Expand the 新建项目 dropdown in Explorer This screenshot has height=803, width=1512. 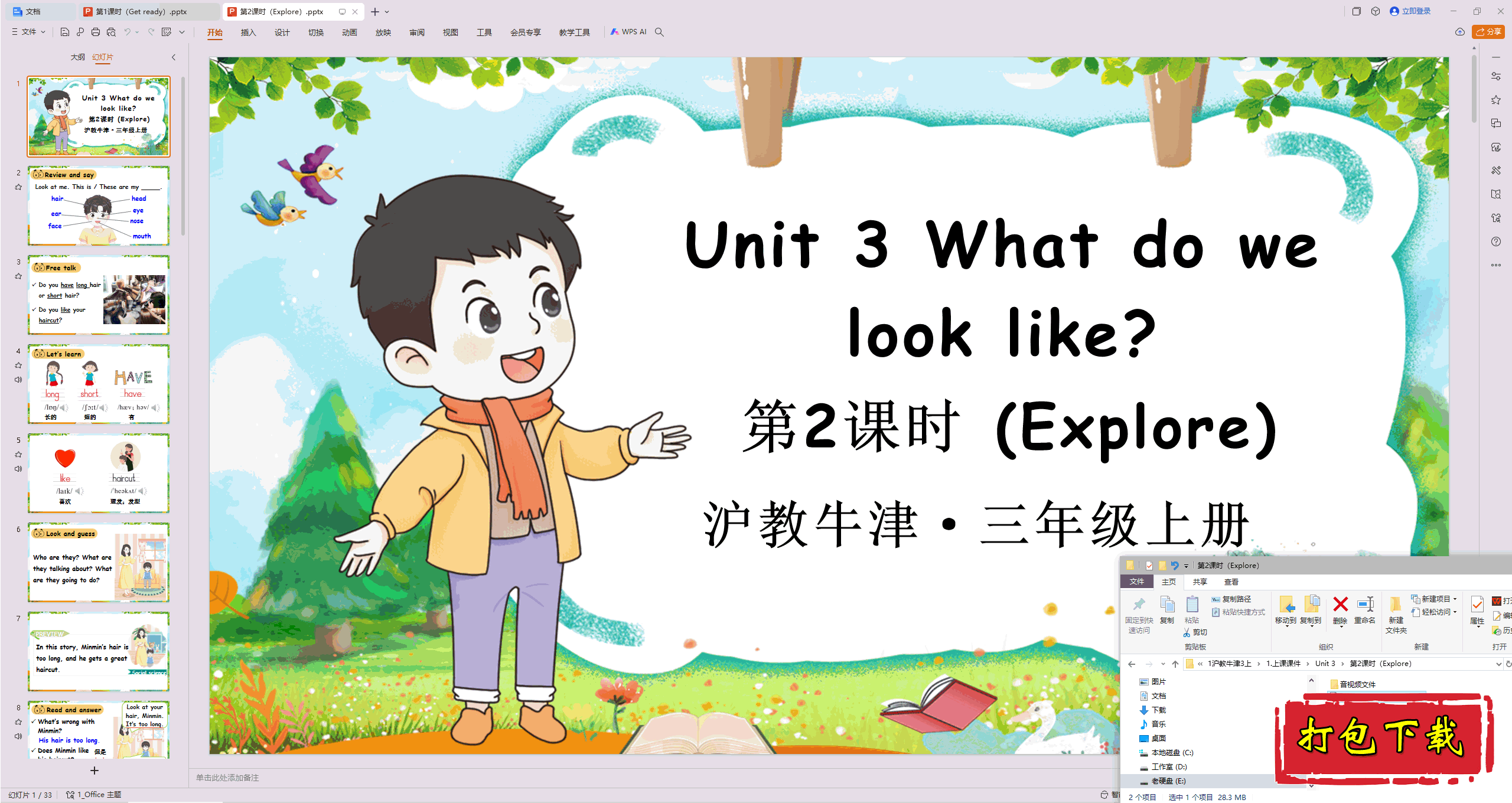click(1455, 599)
